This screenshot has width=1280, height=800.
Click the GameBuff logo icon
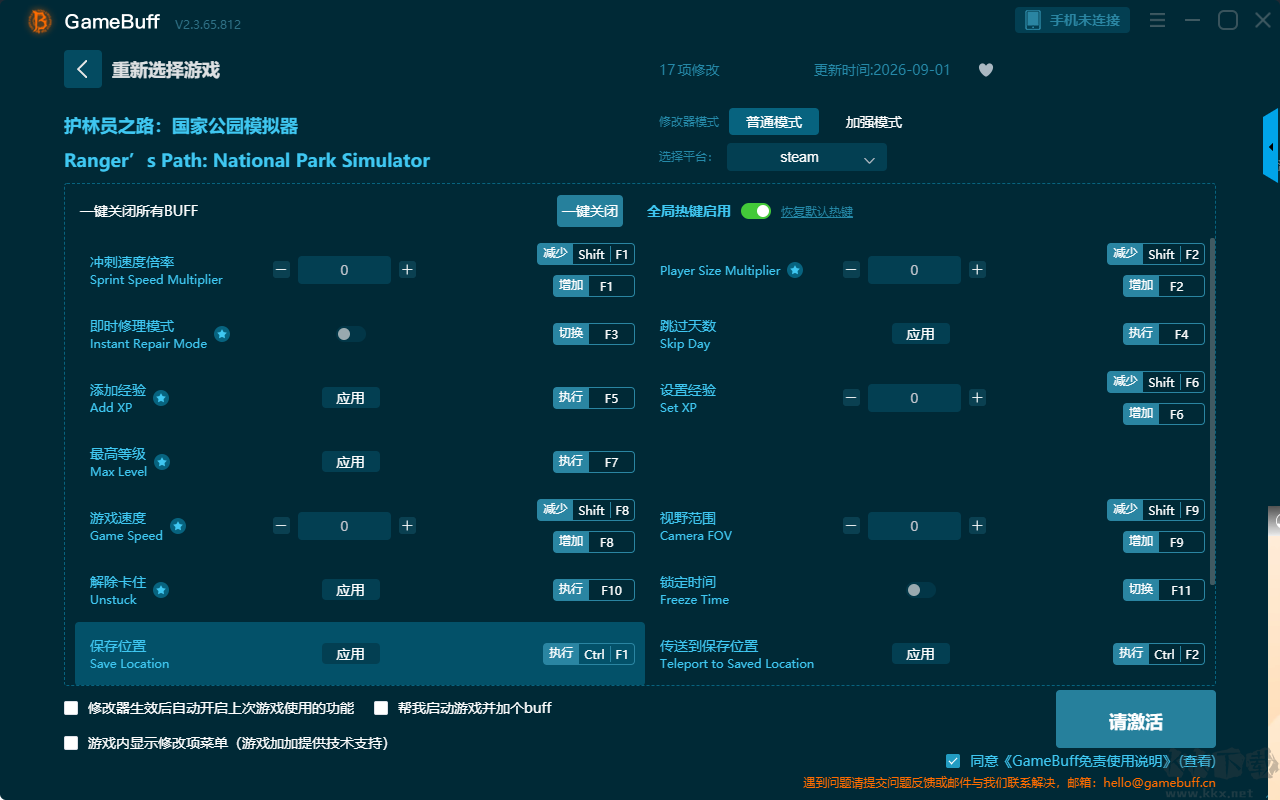[40, 21]
